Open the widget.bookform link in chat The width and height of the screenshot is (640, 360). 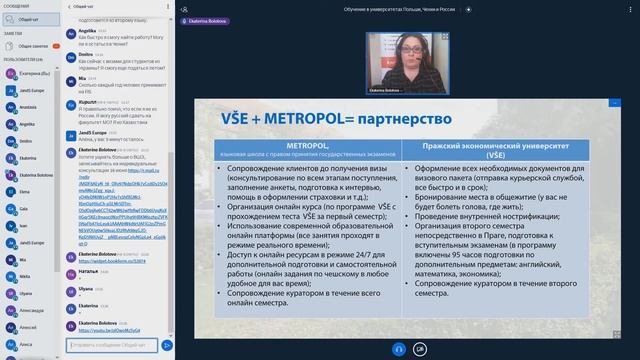click(112, 261)
